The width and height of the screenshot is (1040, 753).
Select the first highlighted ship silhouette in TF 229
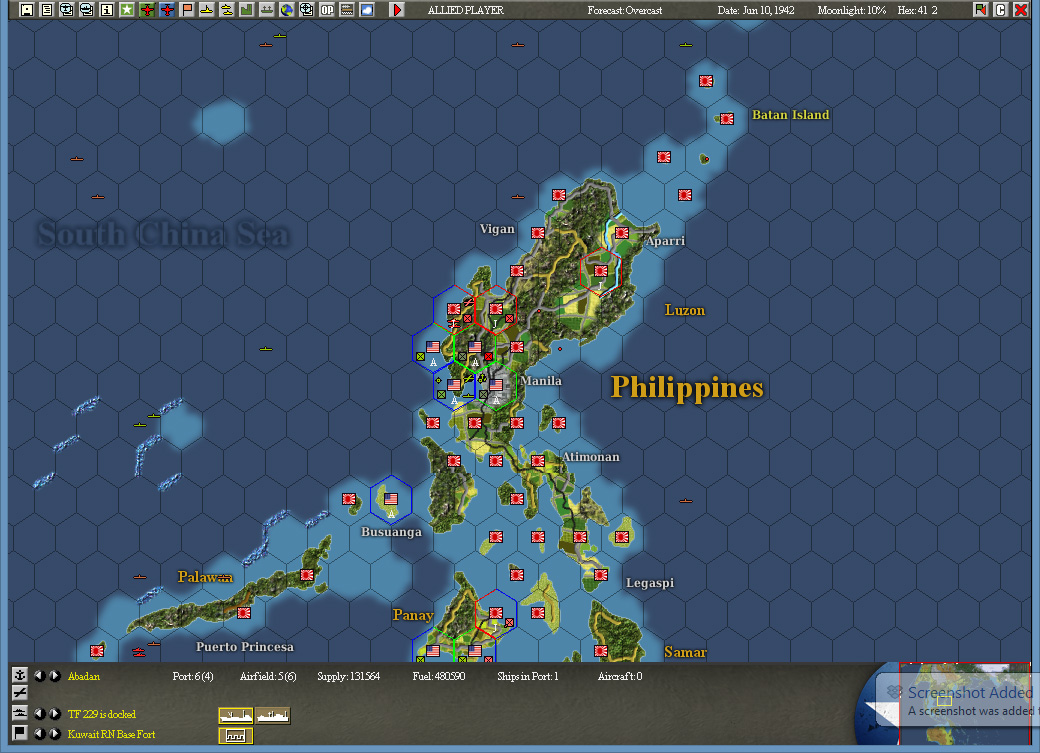pyautogui.click(x=235, y=716)
